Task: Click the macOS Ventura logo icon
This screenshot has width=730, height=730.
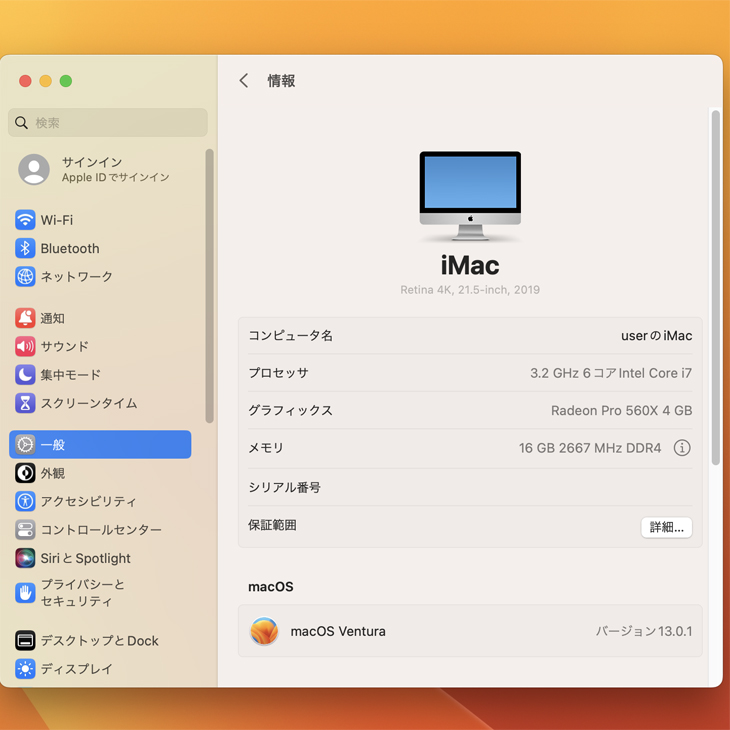Action: point(264,631)
